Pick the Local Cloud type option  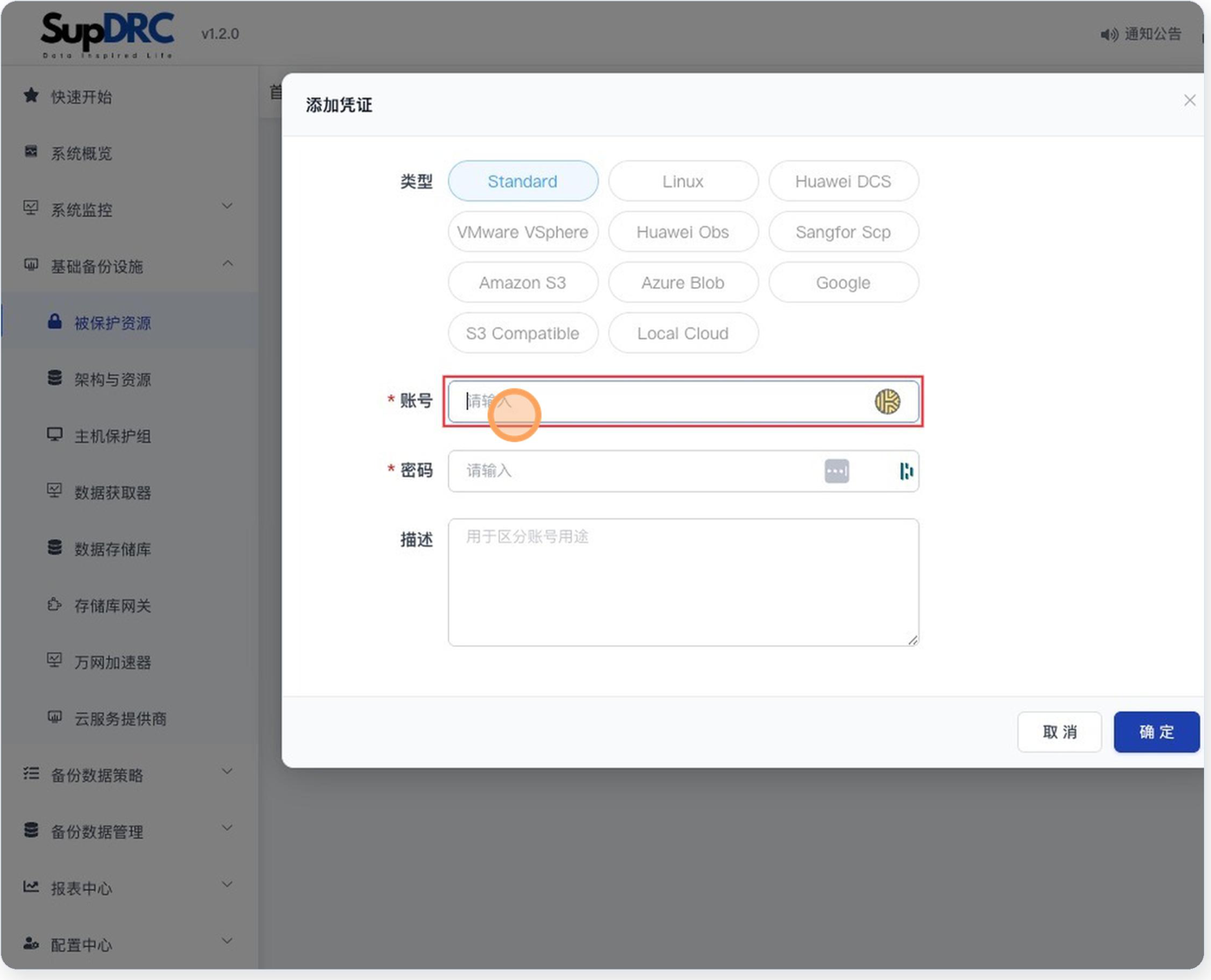click(x=683, y=333)
